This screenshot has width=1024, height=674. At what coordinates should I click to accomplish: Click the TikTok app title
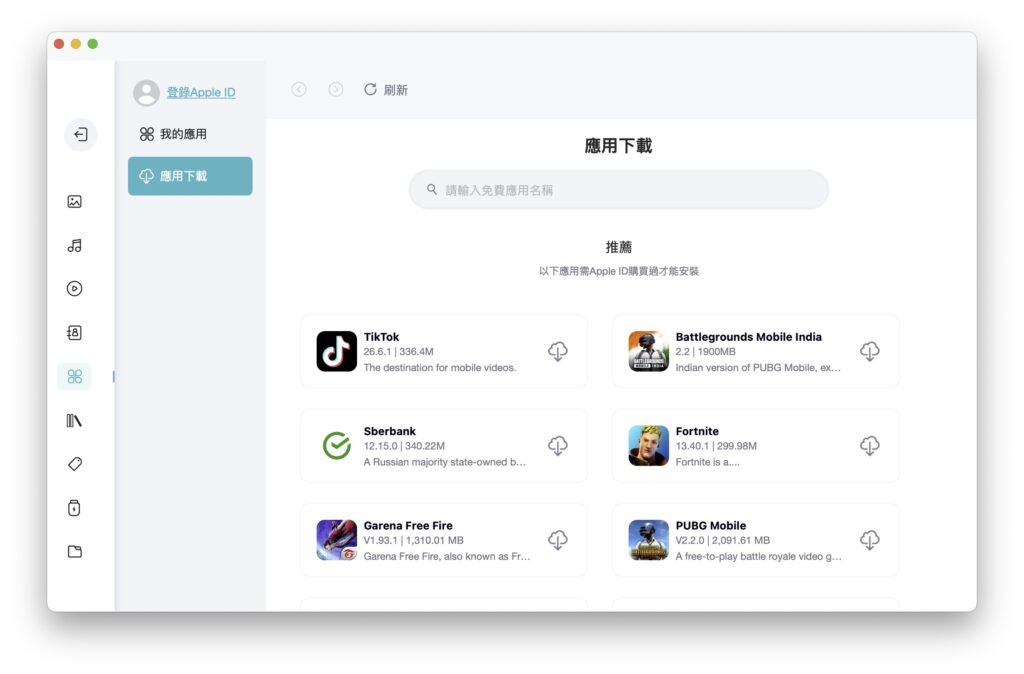pyautogui.click(x=381, y=337)
